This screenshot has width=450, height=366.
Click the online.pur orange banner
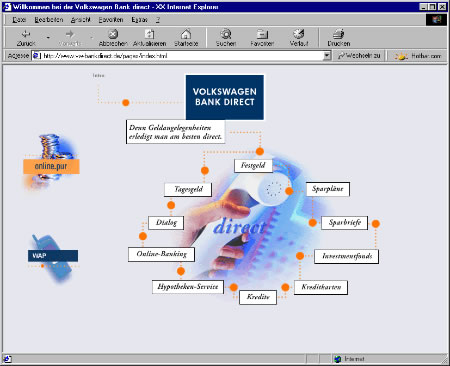click(x=51, y=166)
